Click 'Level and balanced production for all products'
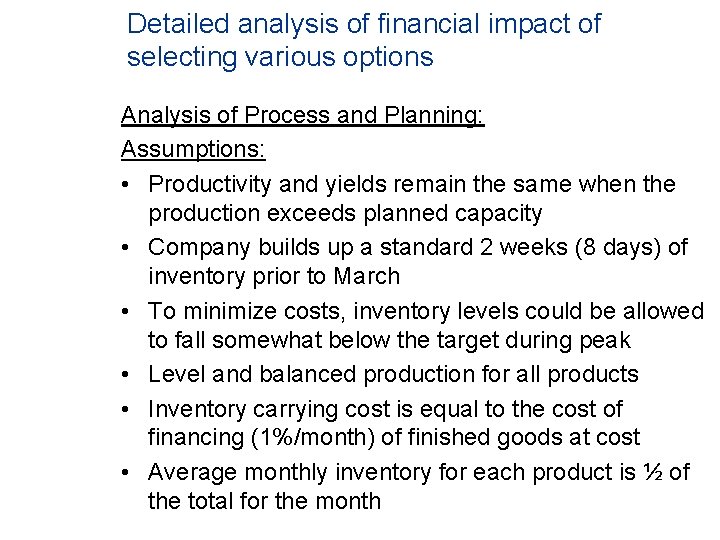 click(x=394, y=374)
